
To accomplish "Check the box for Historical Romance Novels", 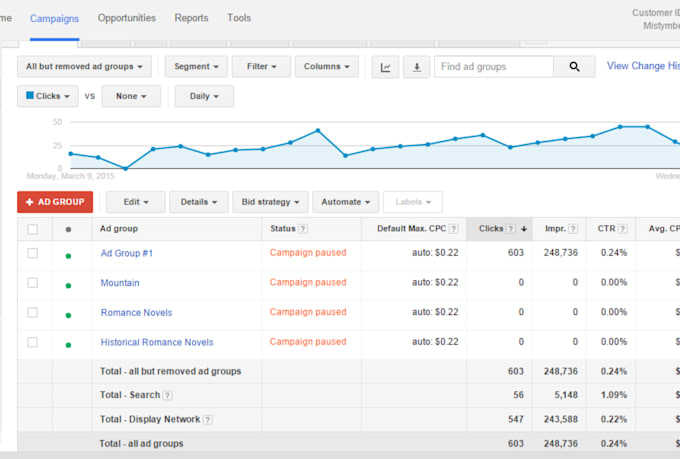I will click(x=33, y=342).
